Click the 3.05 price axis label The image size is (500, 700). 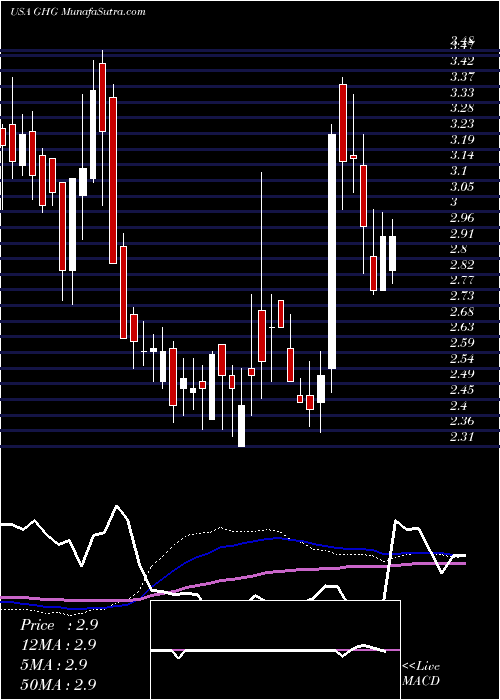[x=462, y=186]
